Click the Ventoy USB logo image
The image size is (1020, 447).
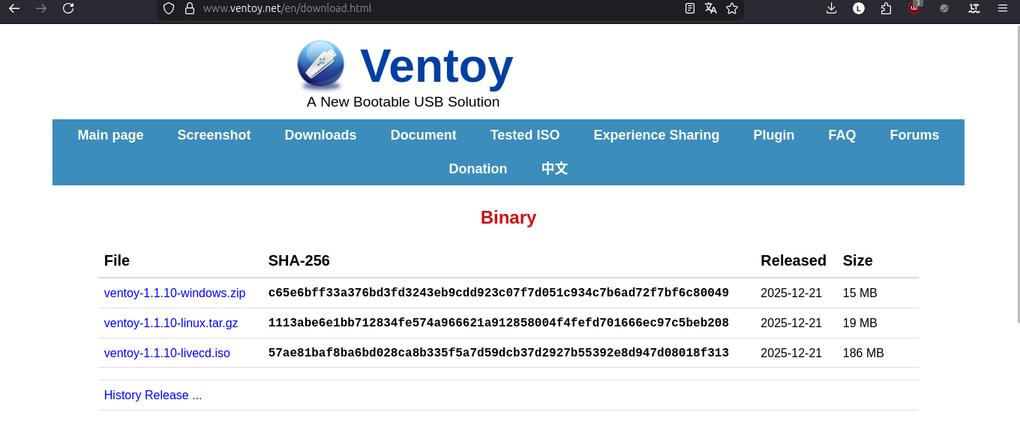(320, 65)
